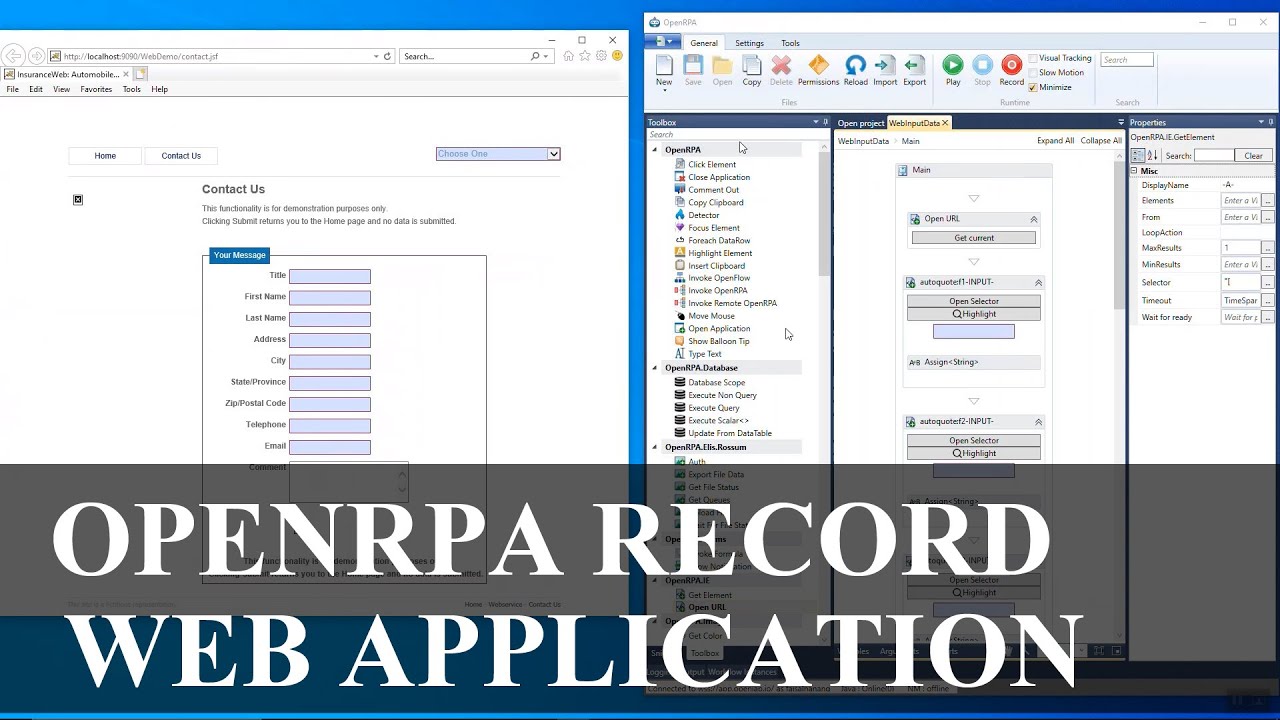
Task: Open the Tools menu in Internet Explorer
Action: click(131, 89)
